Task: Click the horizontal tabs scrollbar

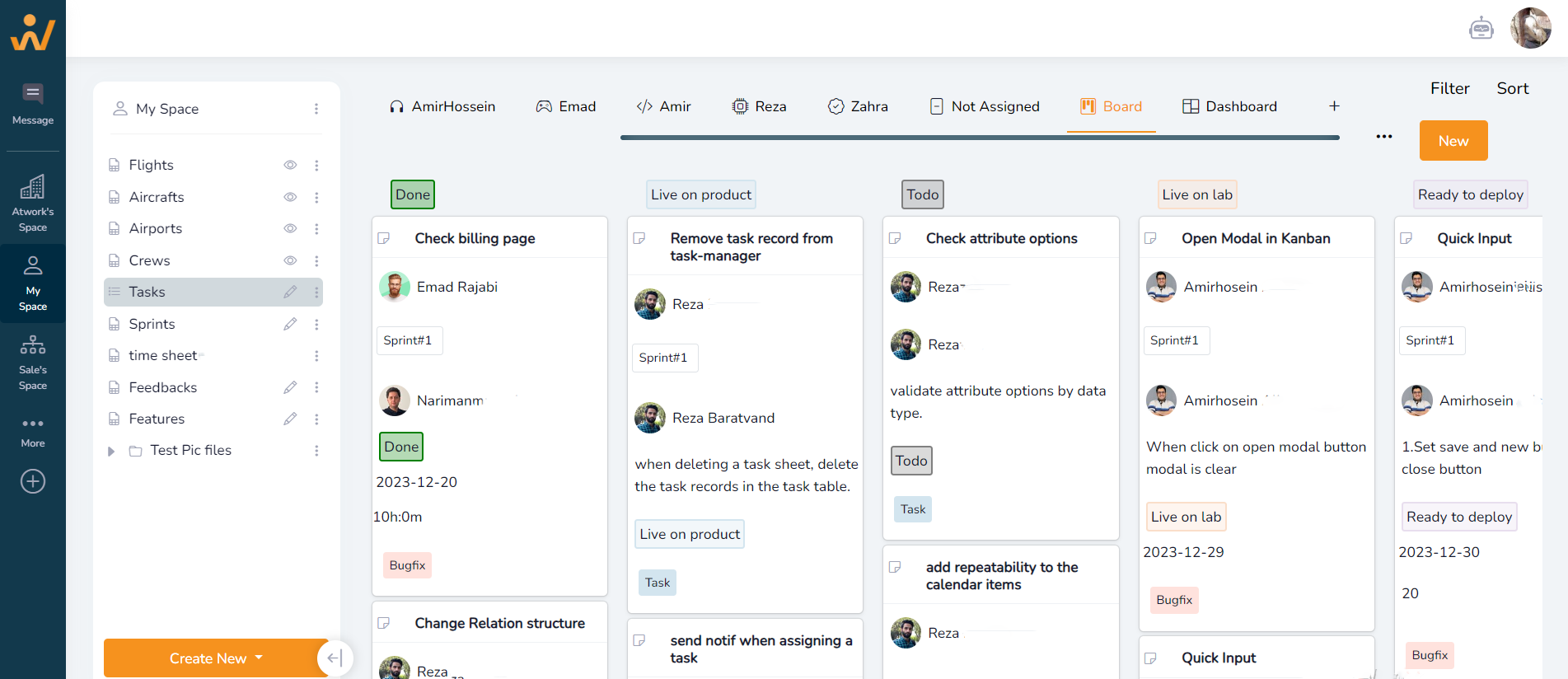Action: (x=980, y=138)
